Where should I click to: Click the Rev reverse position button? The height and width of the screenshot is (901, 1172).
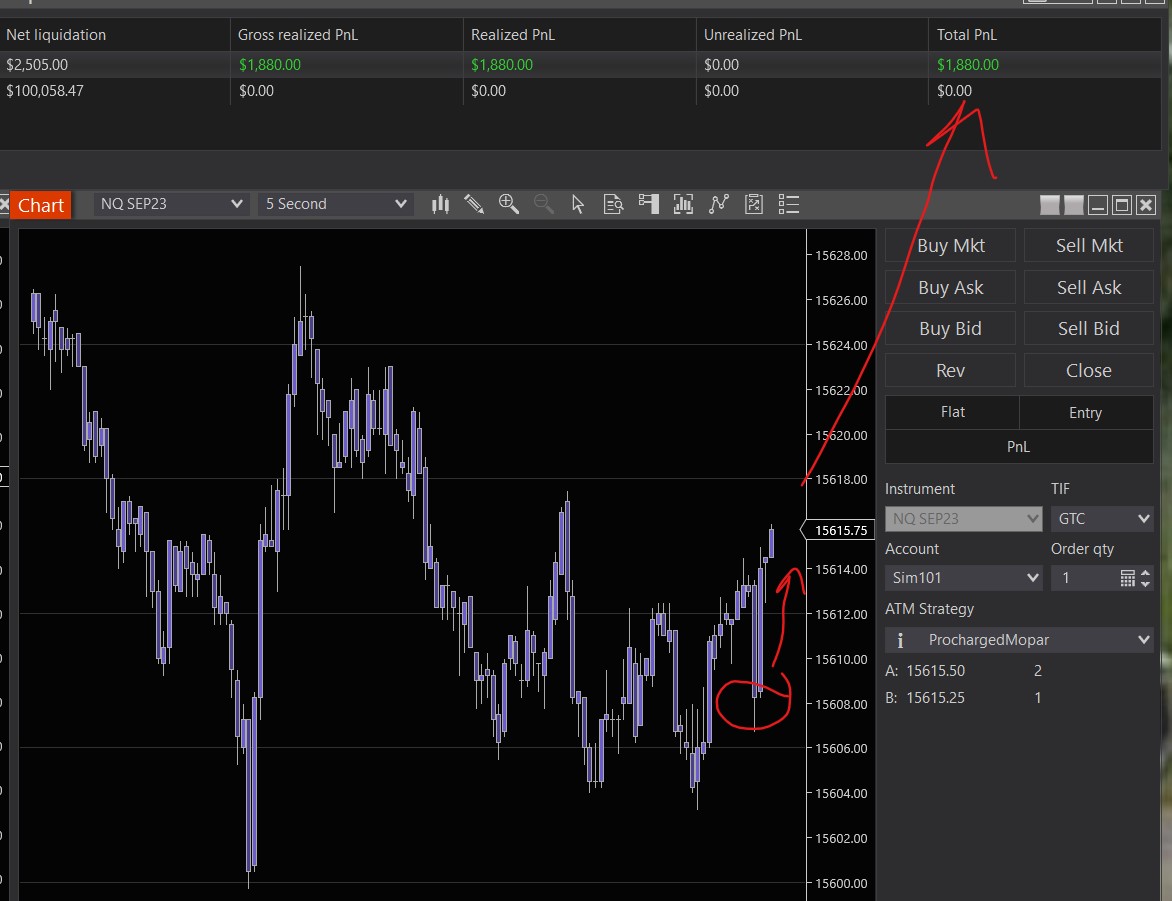tap(950, 370)
